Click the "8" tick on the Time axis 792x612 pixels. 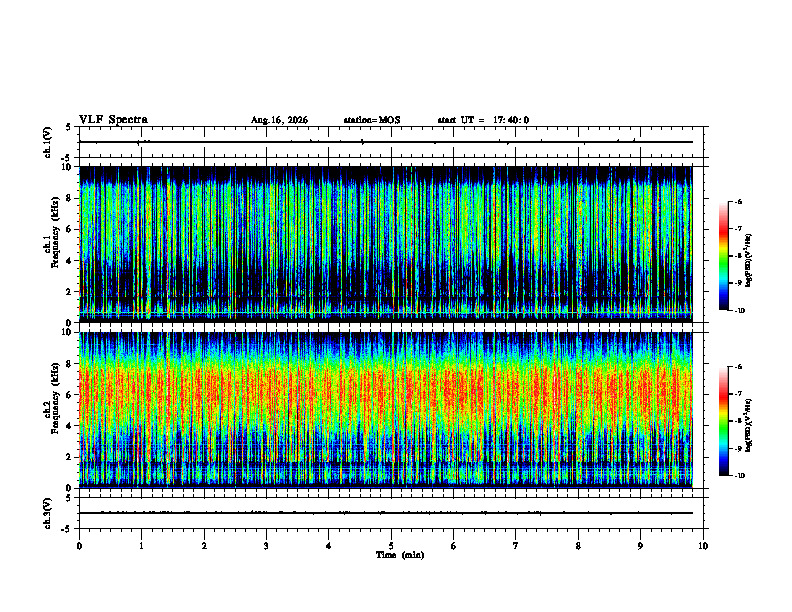tap(578, 546)
